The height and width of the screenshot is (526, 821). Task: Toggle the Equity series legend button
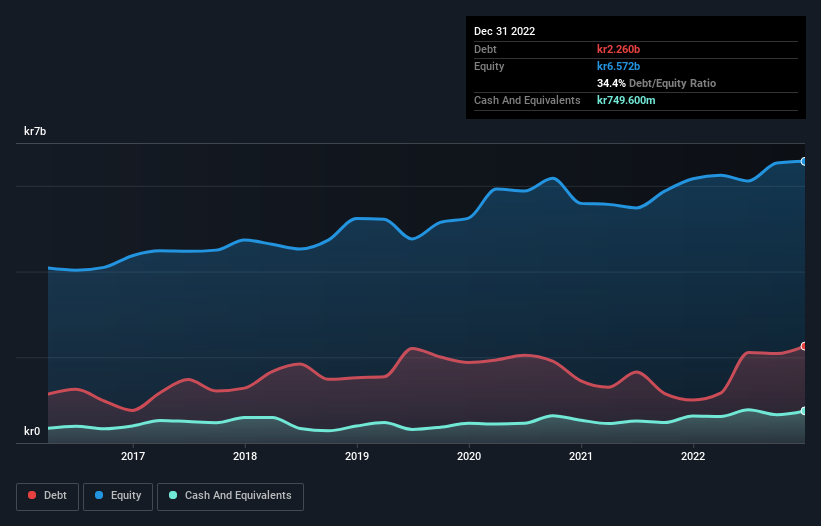(x=118, y=496)
